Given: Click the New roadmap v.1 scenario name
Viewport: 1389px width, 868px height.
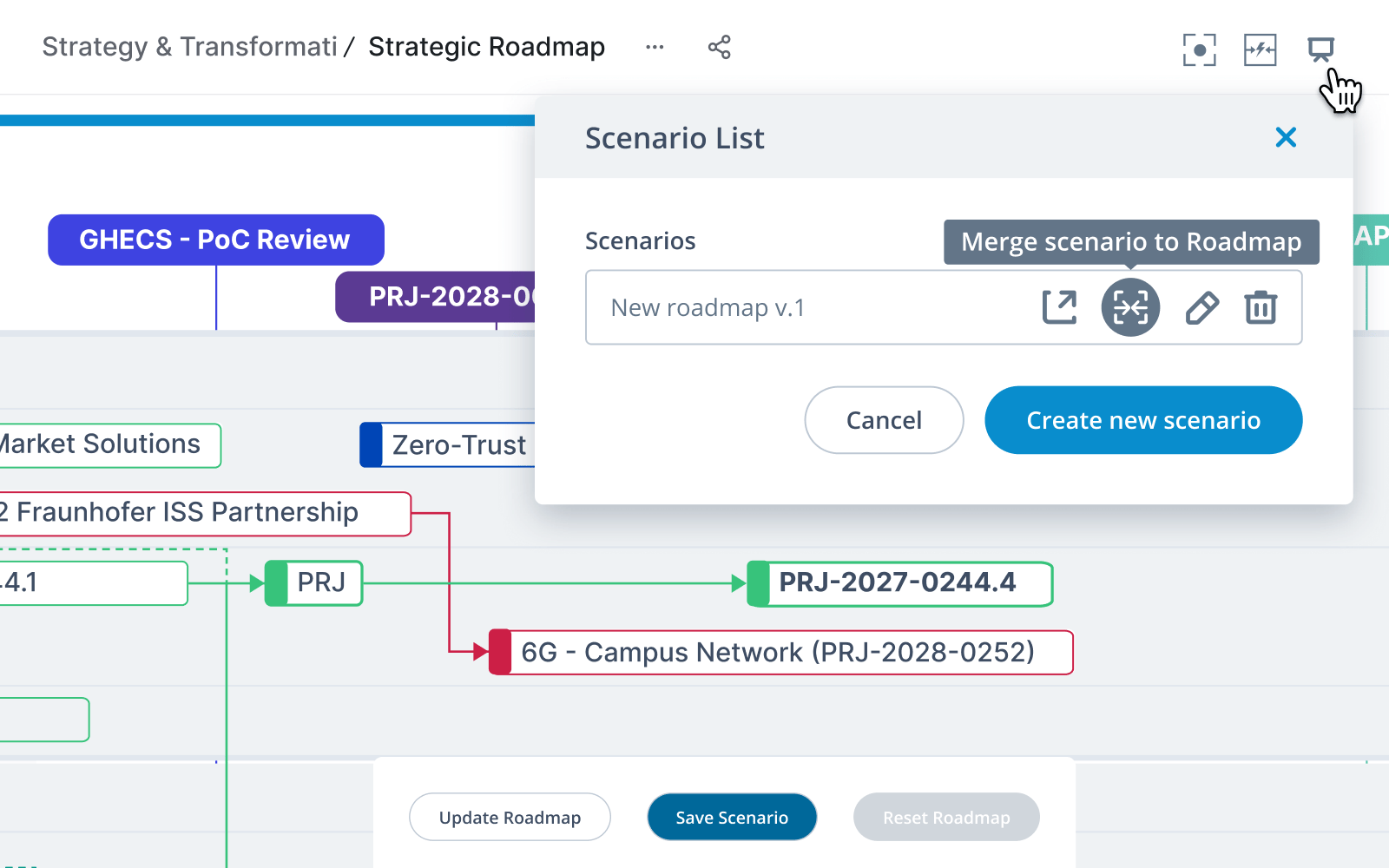Looking at the screenshot, I should (x=708, y=307).
